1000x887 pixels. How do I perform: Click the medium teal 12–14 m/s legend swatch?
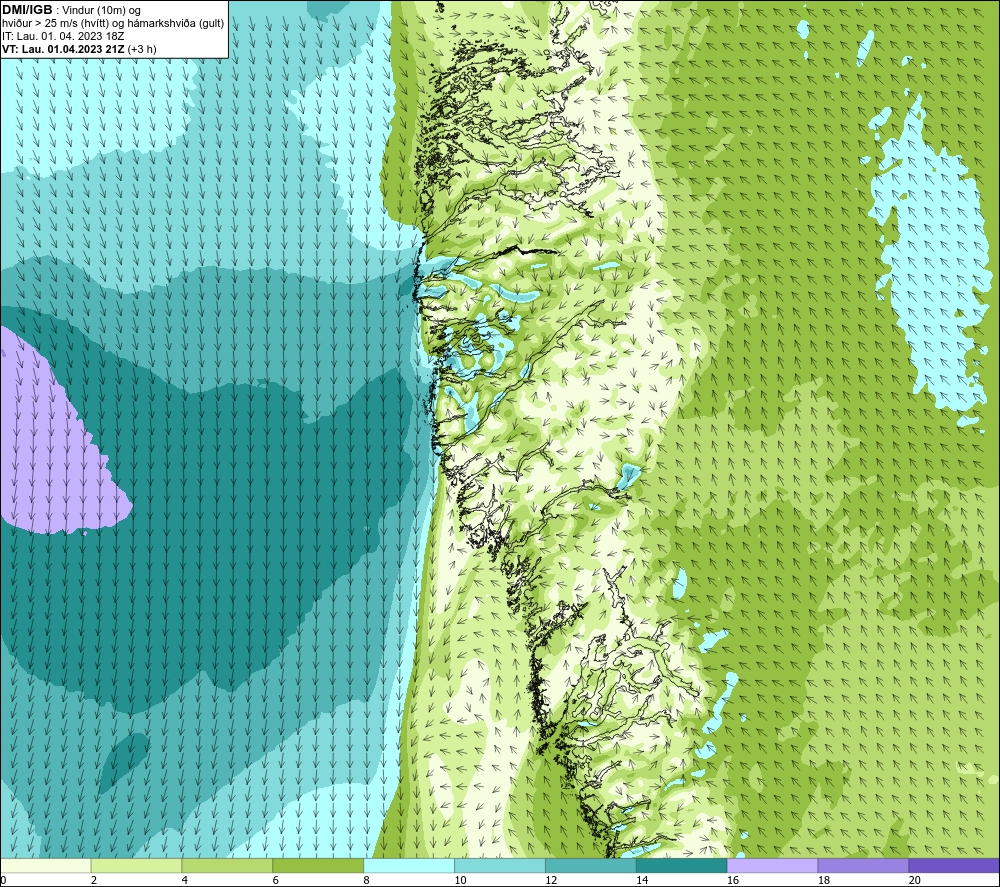coord(591,865)
